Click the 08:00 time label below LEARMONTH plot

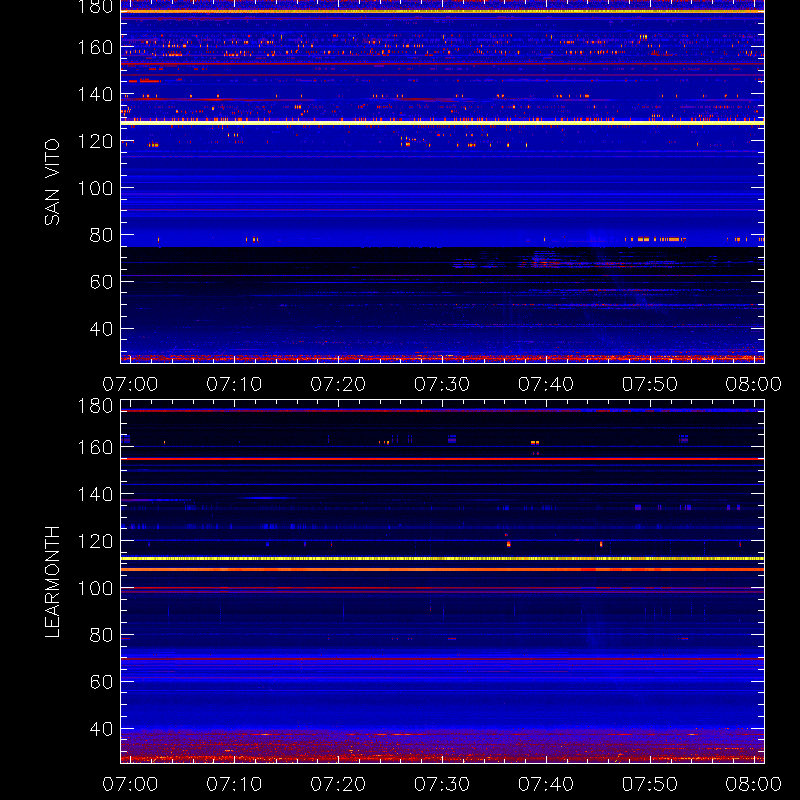coord(754,784)
